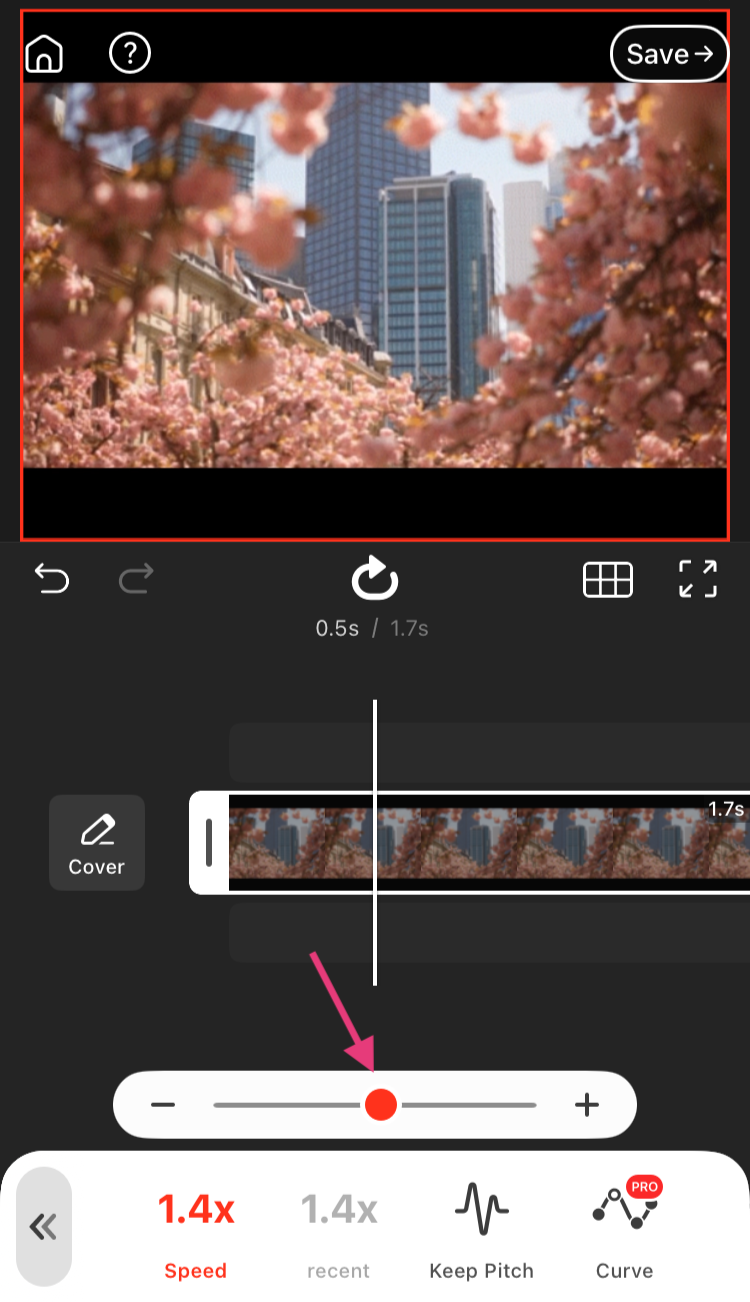This screenshot has width=750, height=1302.
Task: Collapse the panel with double chevron
Action: (x=44, y=1227)
